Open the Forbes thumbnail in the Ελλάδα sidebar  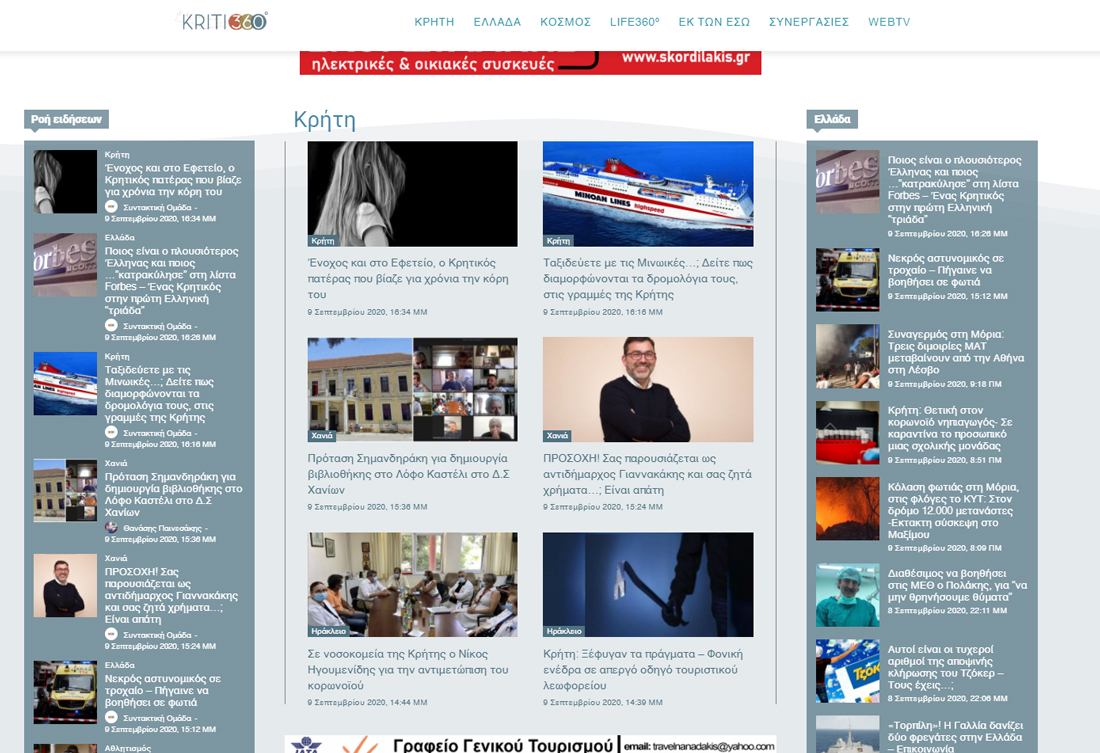click(x=847, y=181)
